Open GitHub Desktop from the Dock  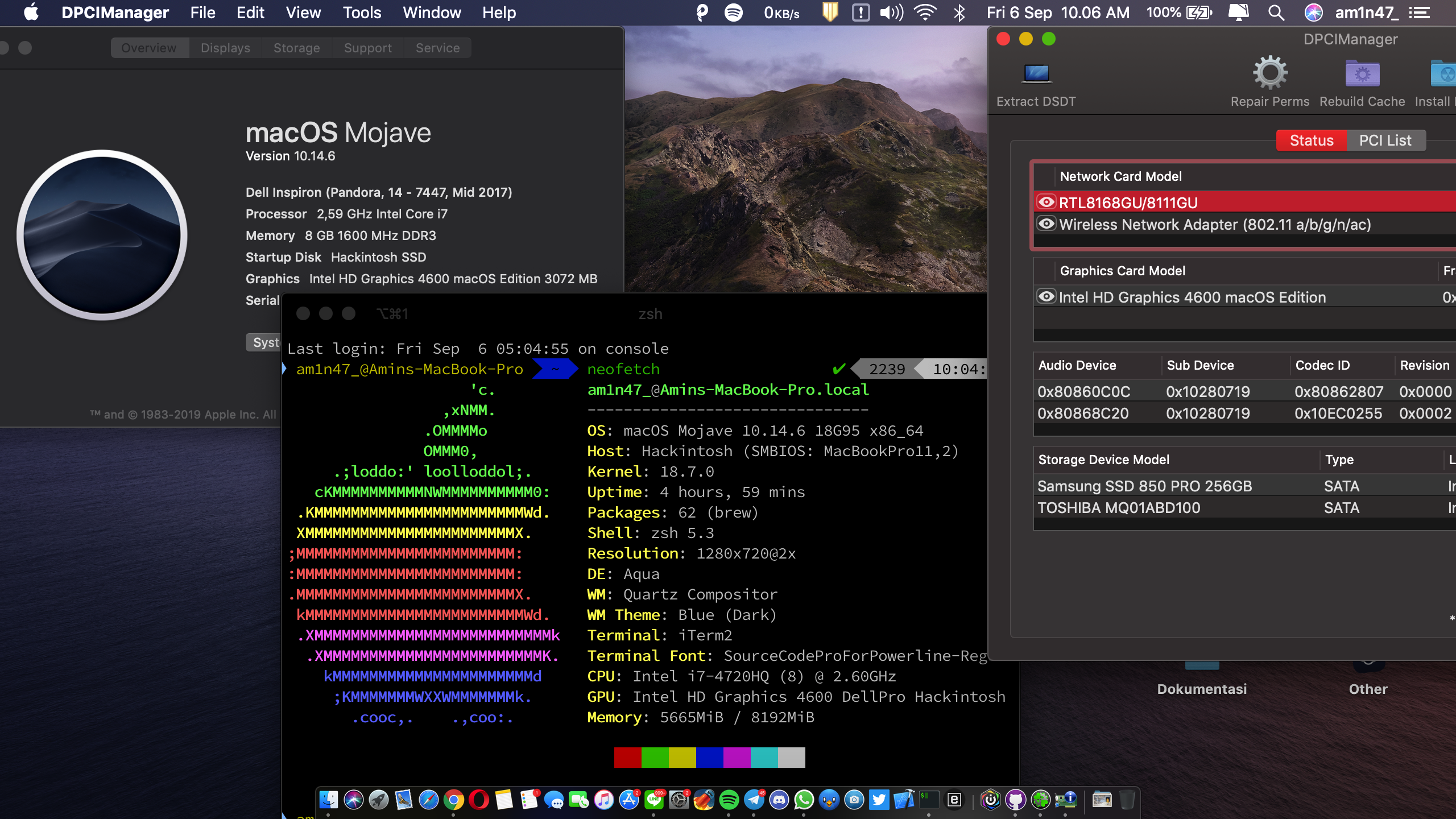tap(1015, 800)
